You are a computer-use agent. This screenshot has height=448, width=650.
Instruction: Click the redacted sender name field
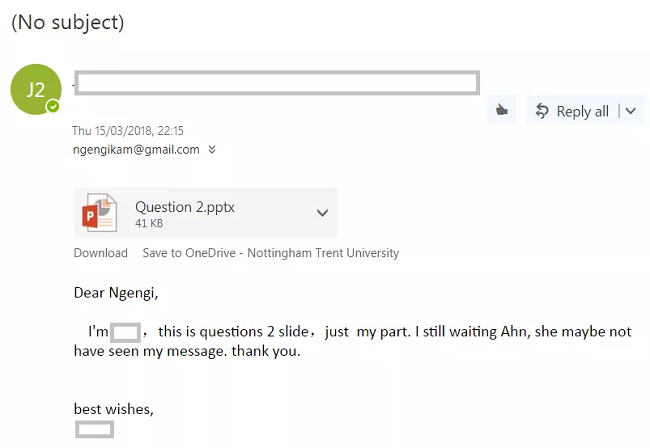tap(277, 83)
